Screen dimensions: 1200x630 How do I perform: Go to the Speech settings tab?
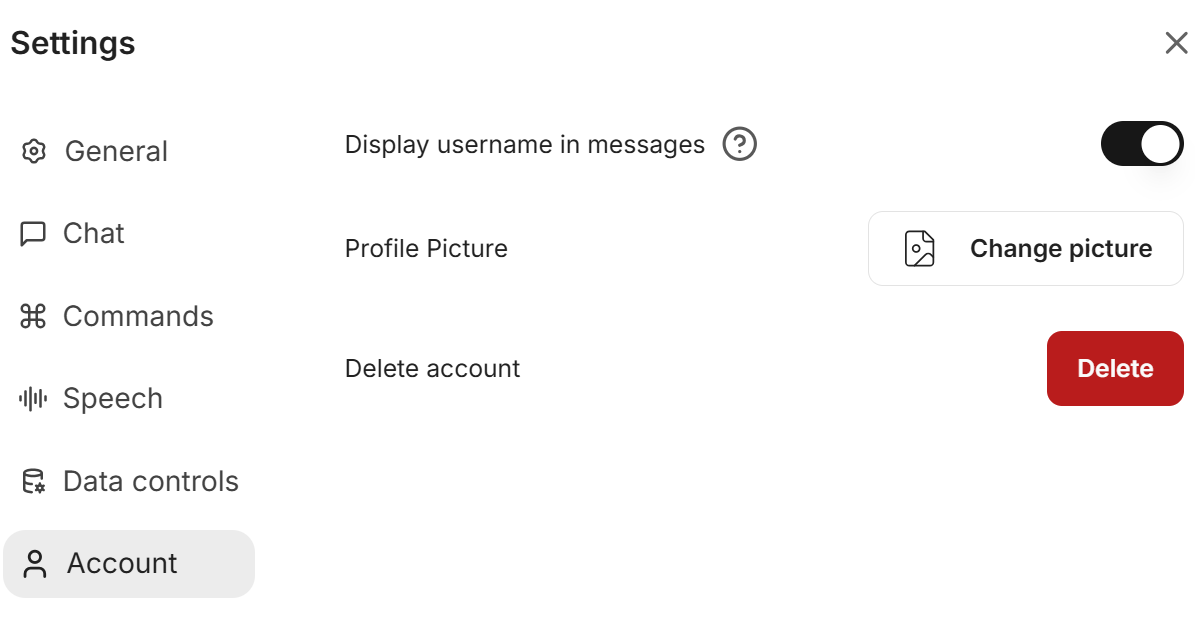pos(113,399)
